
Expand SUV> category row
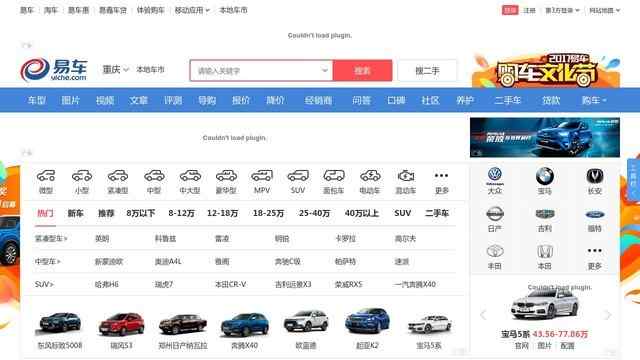(x=44, y=284)
